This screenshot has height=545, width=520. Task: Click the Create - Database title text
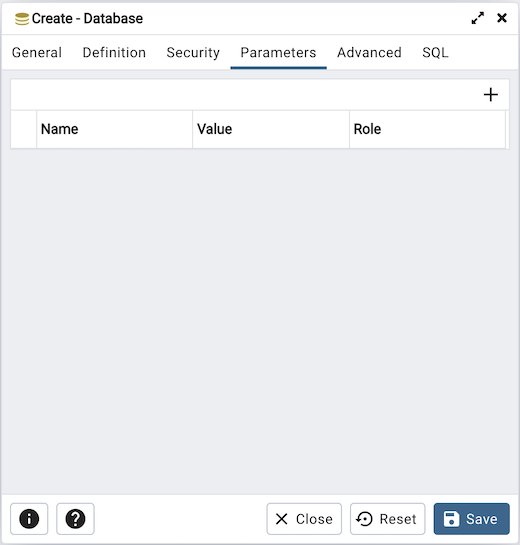[x=87, y=19]
